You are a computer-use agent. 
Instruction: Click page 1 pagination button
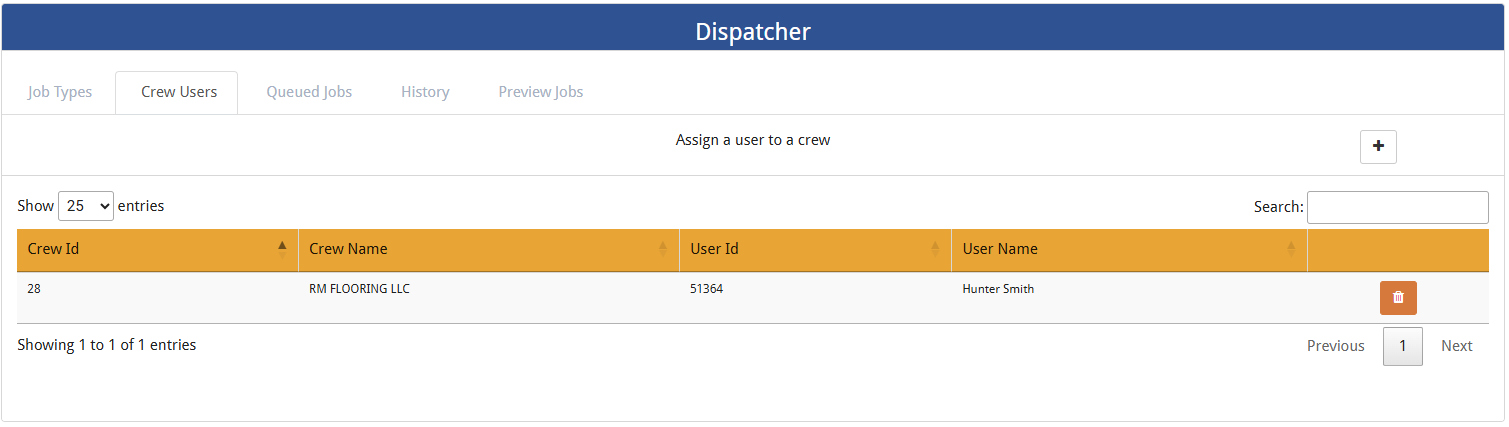(x=1403, y=346)
